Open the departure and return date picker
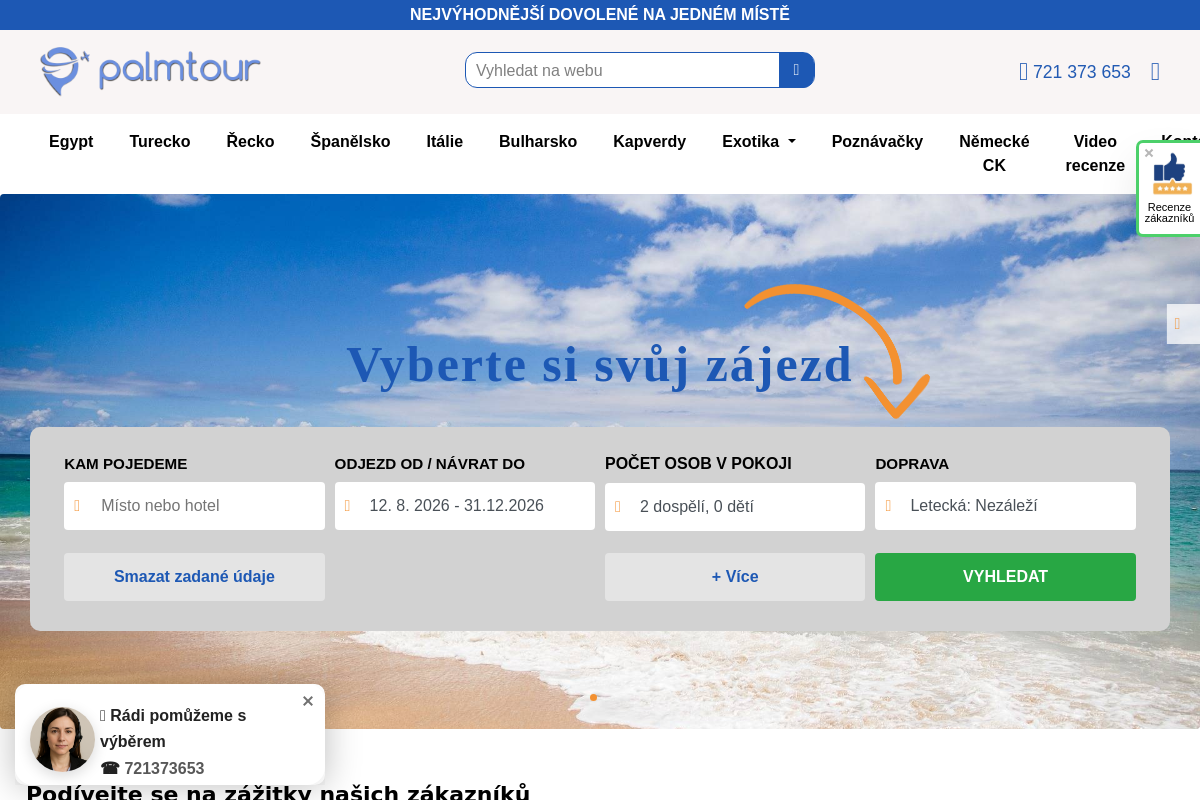Viewport: 1200px width, 800px height. (x=465, y=506)
